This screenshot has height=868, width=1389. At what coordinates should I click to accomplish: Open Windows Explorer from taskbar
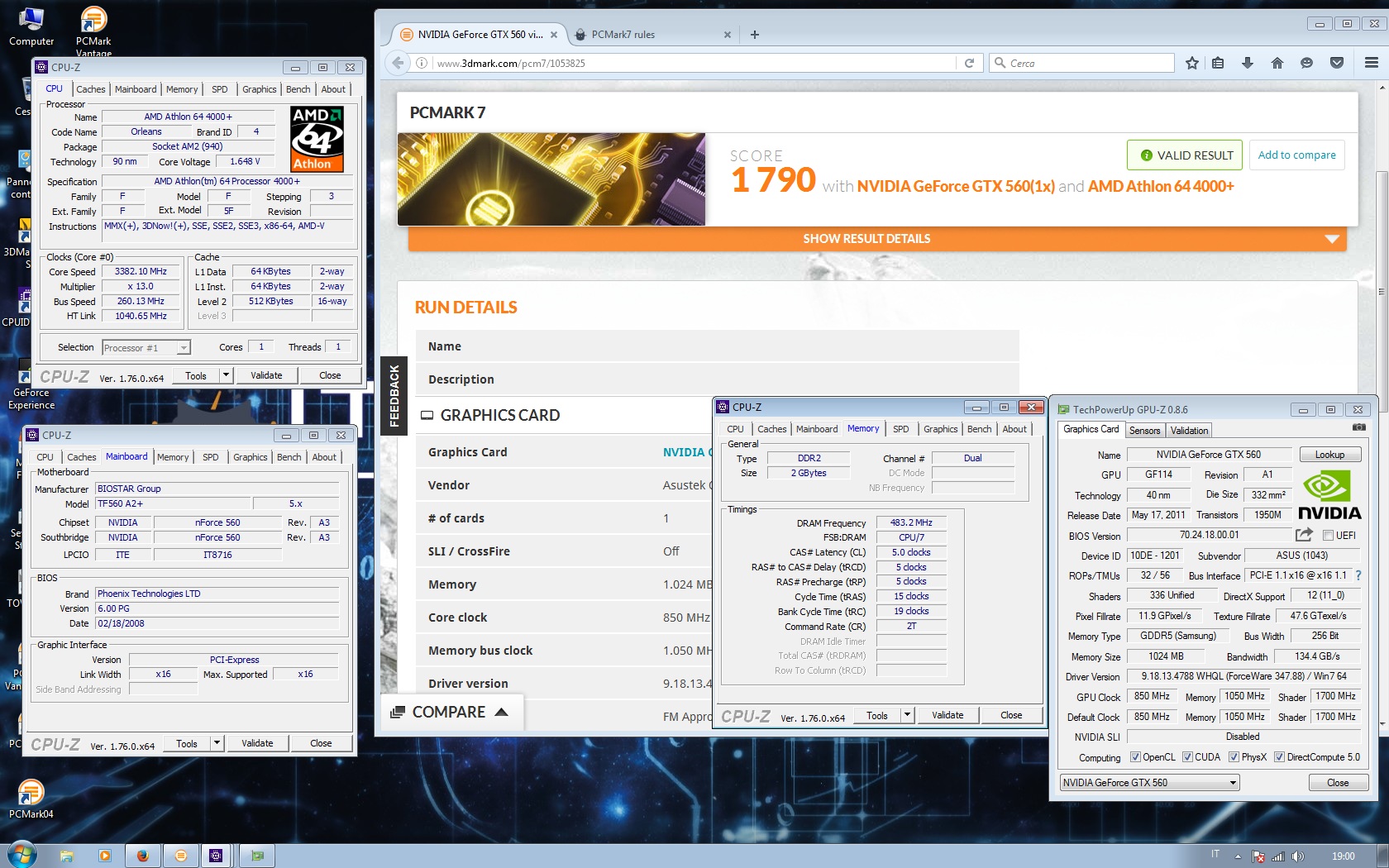66,856
